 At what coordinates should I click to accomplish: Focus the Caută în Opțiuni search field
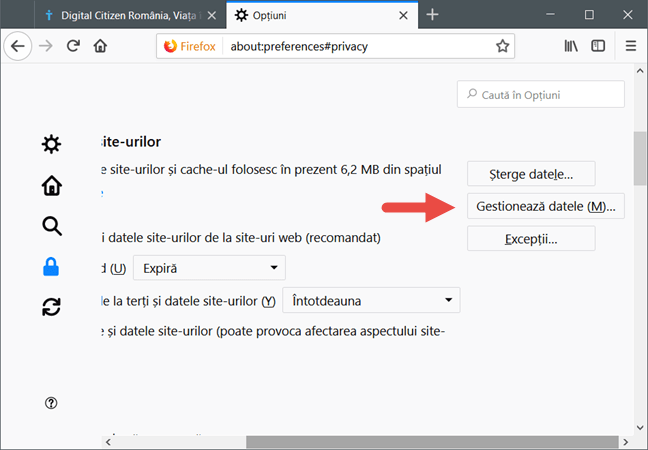541,94
